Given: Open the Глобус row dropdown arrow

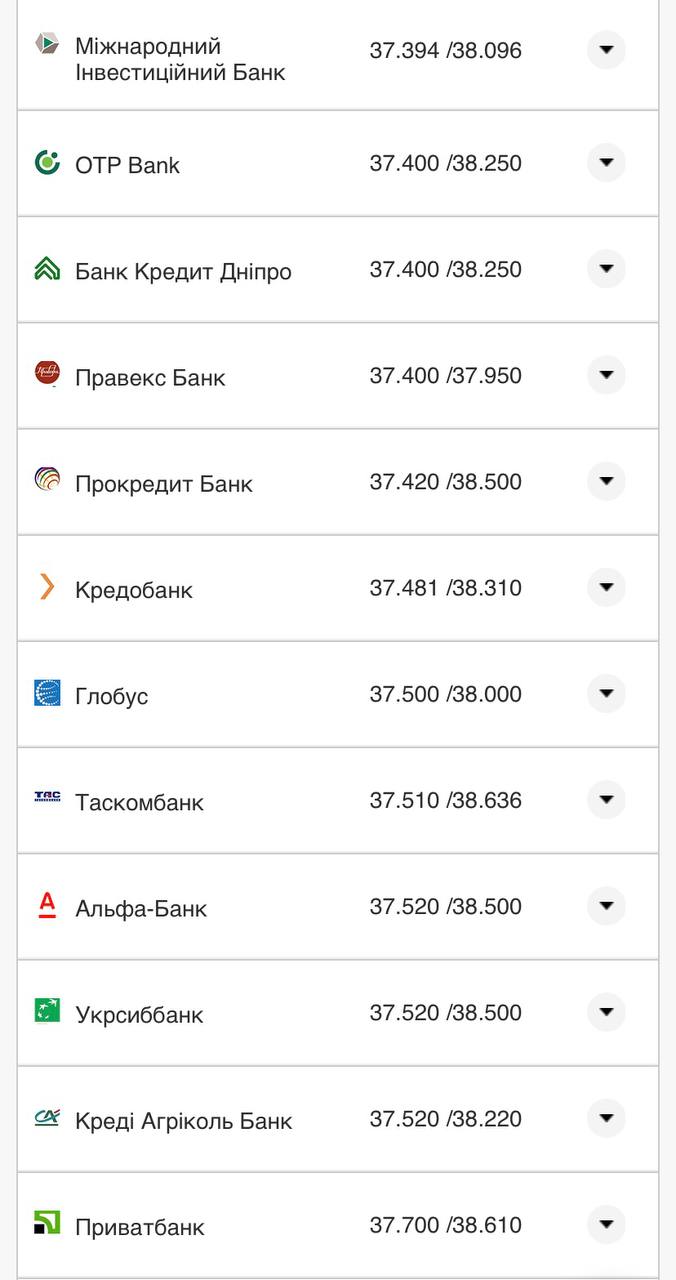Looking at the screenshot, I should [606, 694].
